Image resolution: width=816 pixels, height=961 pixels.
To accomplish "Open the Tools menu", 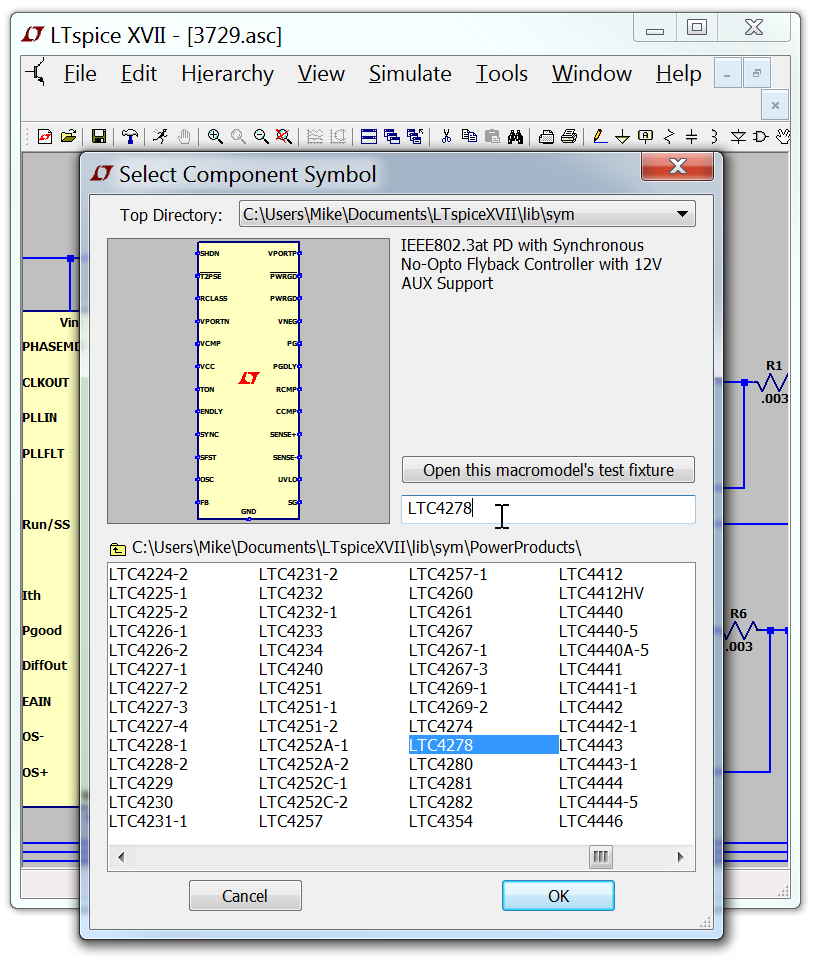I will pos(501,74).
